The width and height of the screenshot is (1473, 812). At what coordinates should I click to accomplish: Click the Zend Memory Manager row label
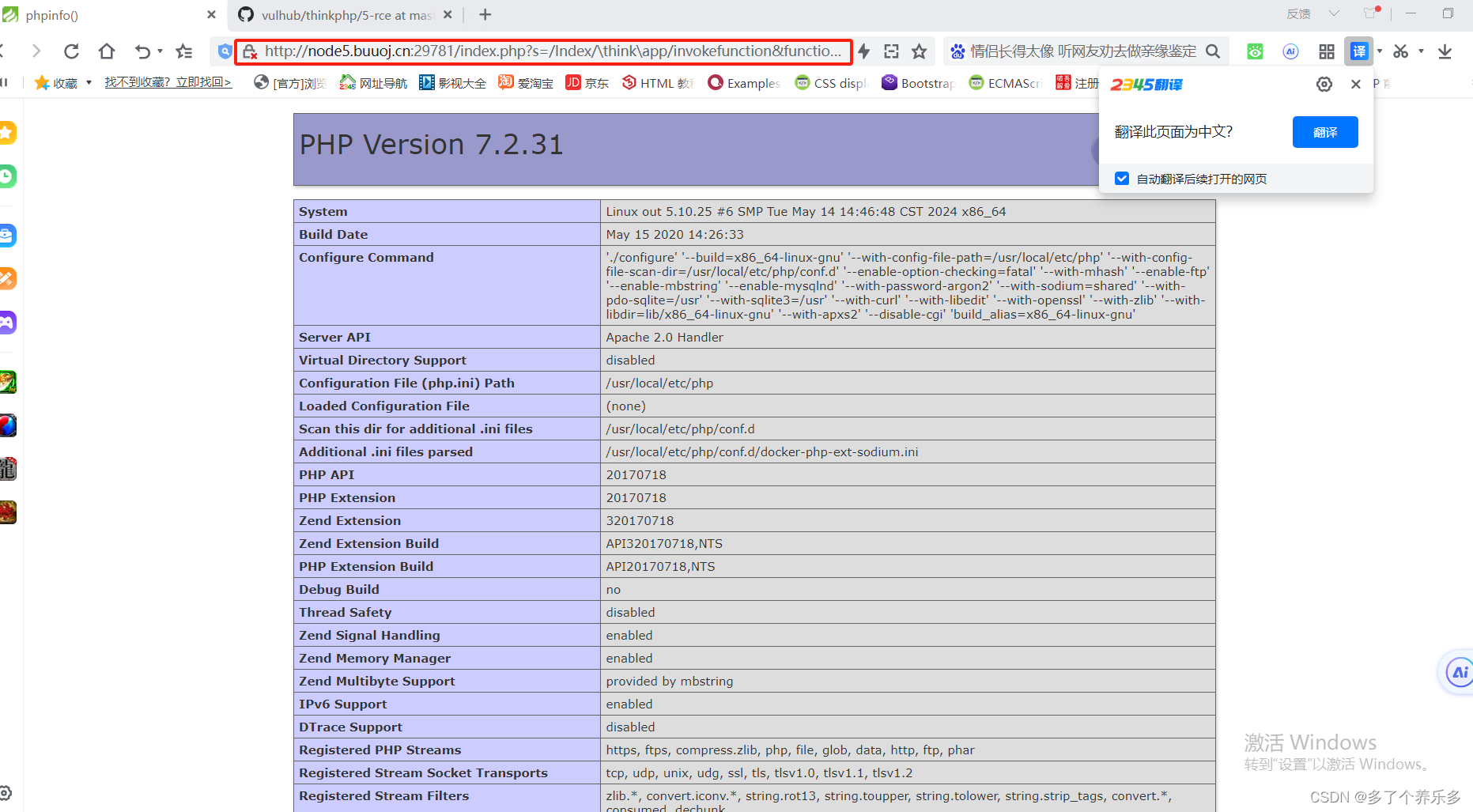[375, 658]
